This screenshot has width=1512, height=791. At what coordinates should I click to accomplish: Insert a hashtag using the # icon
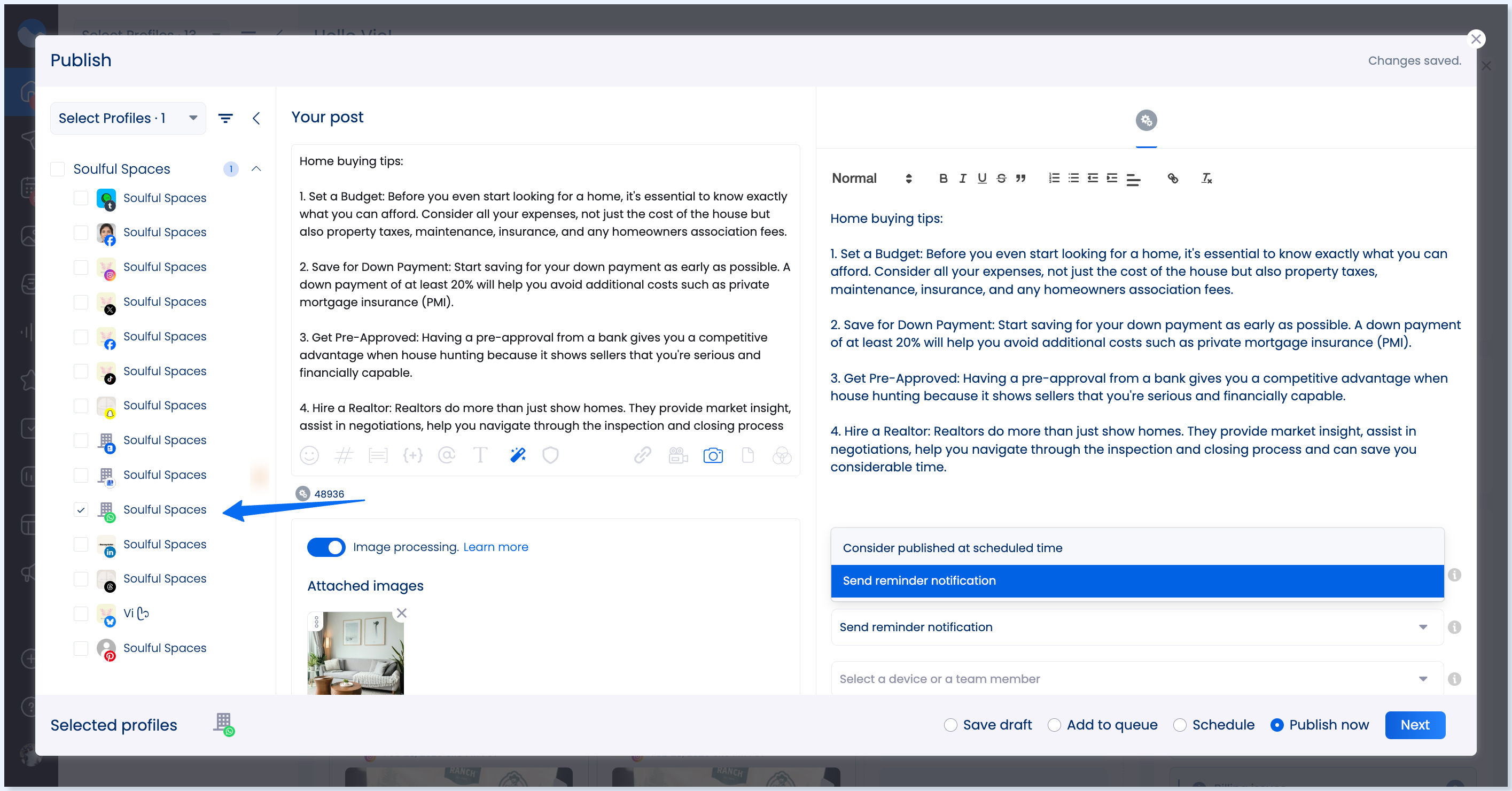coord(344,455)
